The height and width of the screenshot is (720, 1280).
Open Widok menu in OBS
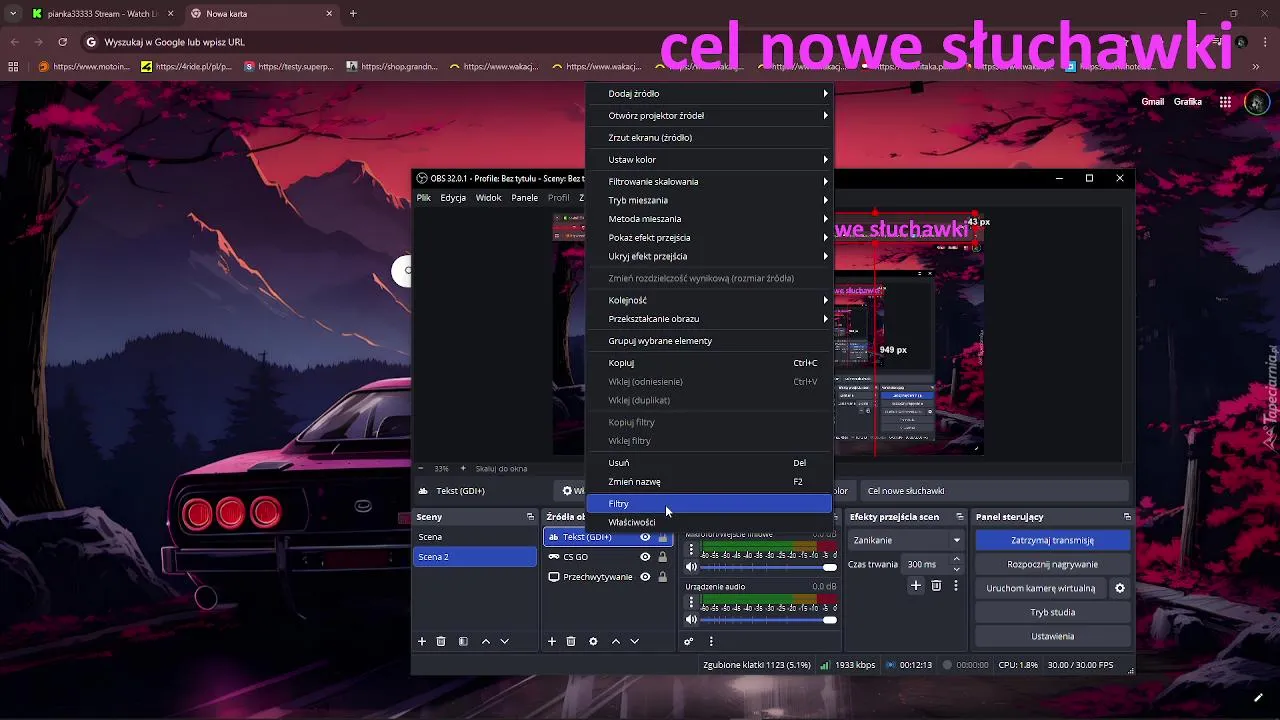pos(489,198)
